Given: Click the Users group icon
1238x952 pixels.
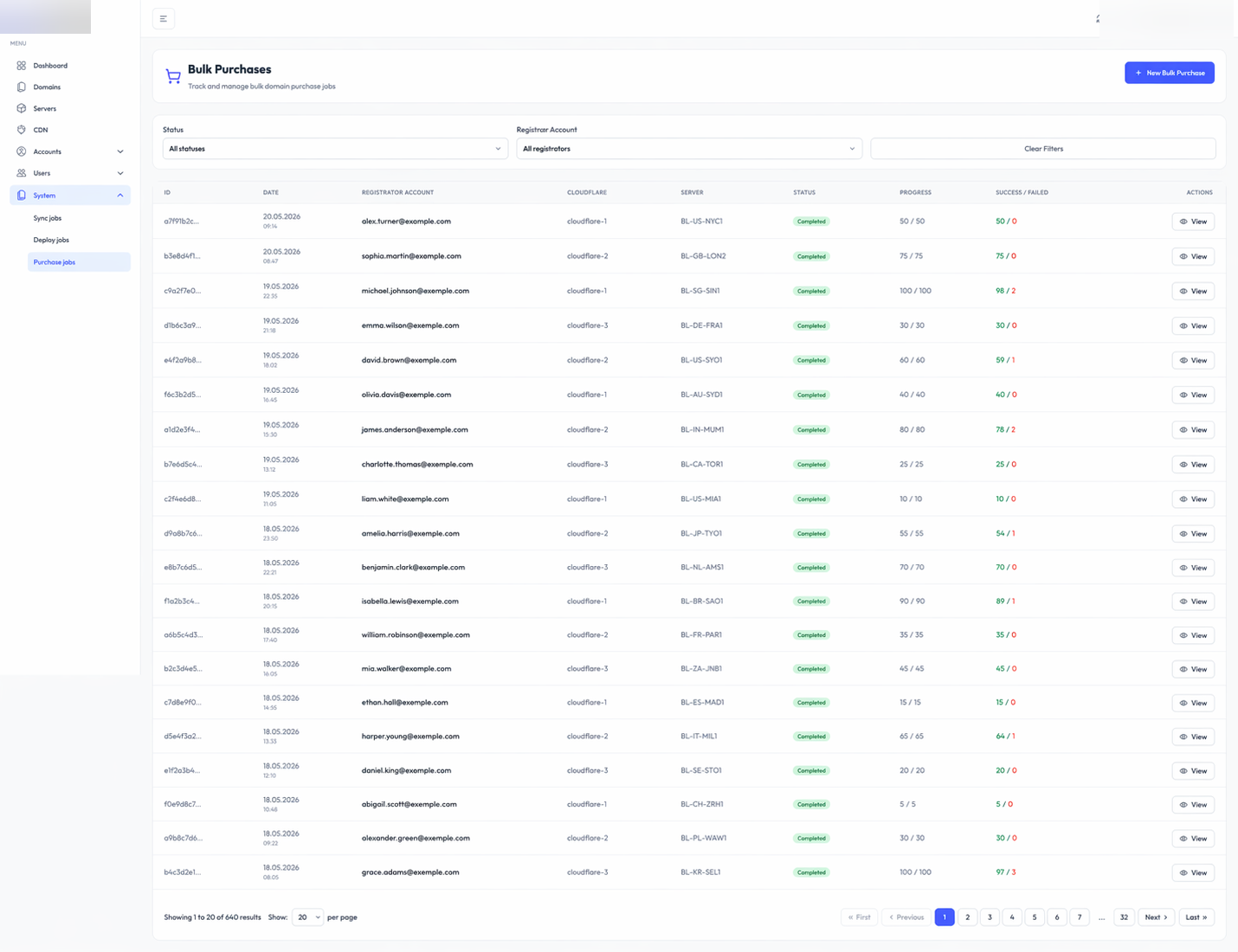Looking at the screenshot, I should (22, 173).
